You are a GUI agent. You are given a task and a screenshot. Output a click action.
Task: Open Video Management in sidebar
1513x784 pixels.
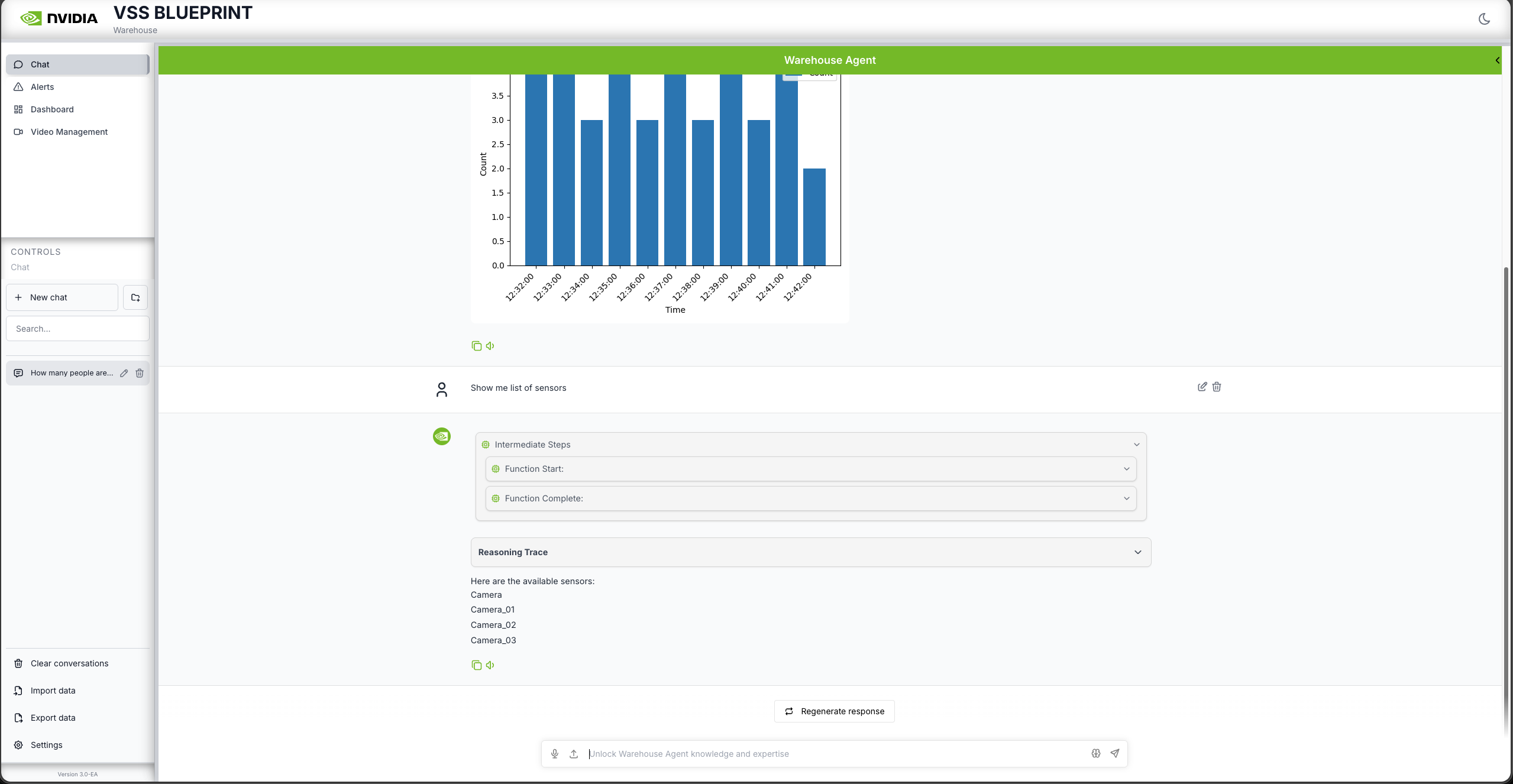(69, 132)
